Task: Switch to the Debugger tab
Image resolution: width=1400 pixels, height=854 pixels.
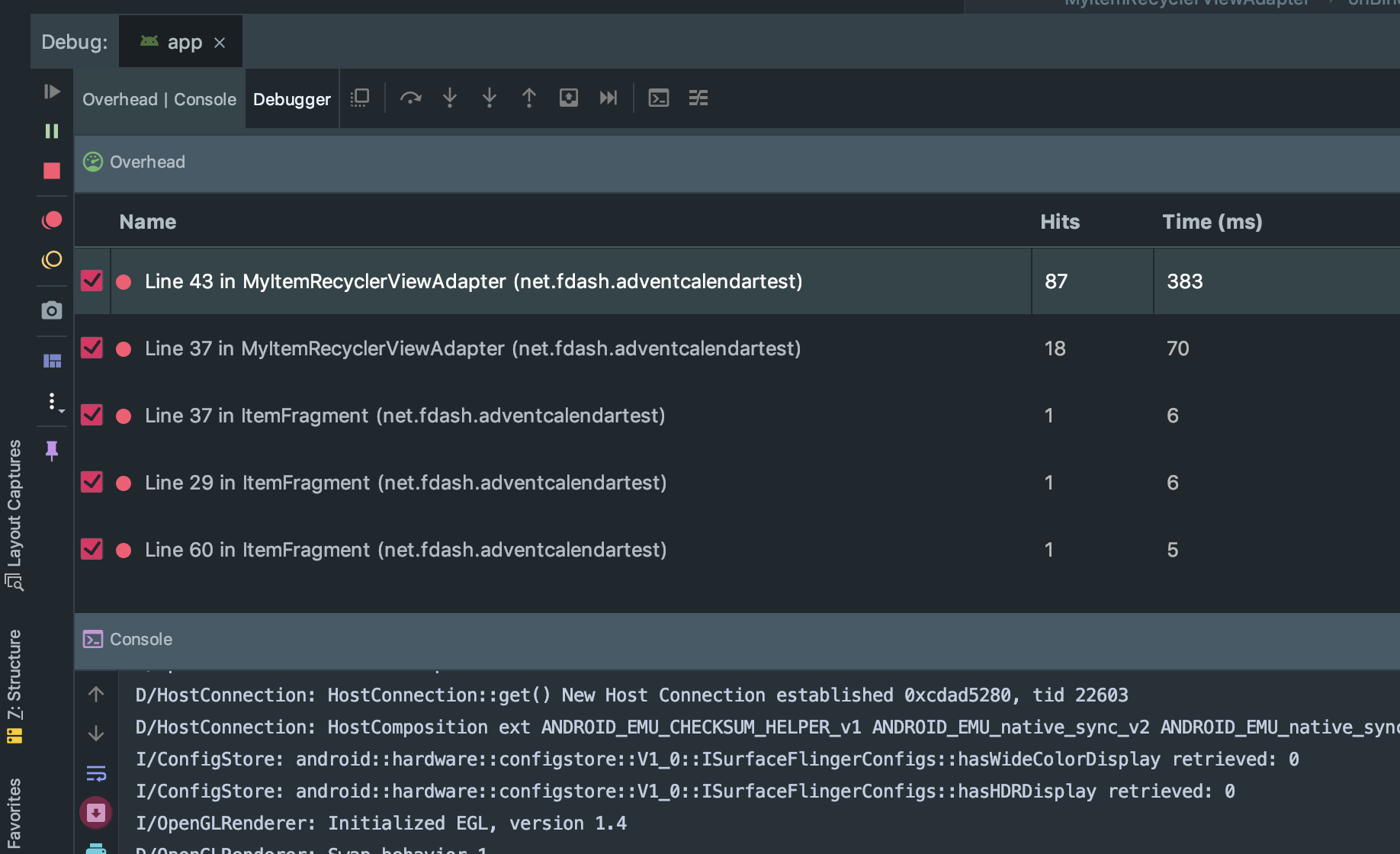Action: click(x=291, y=98)
